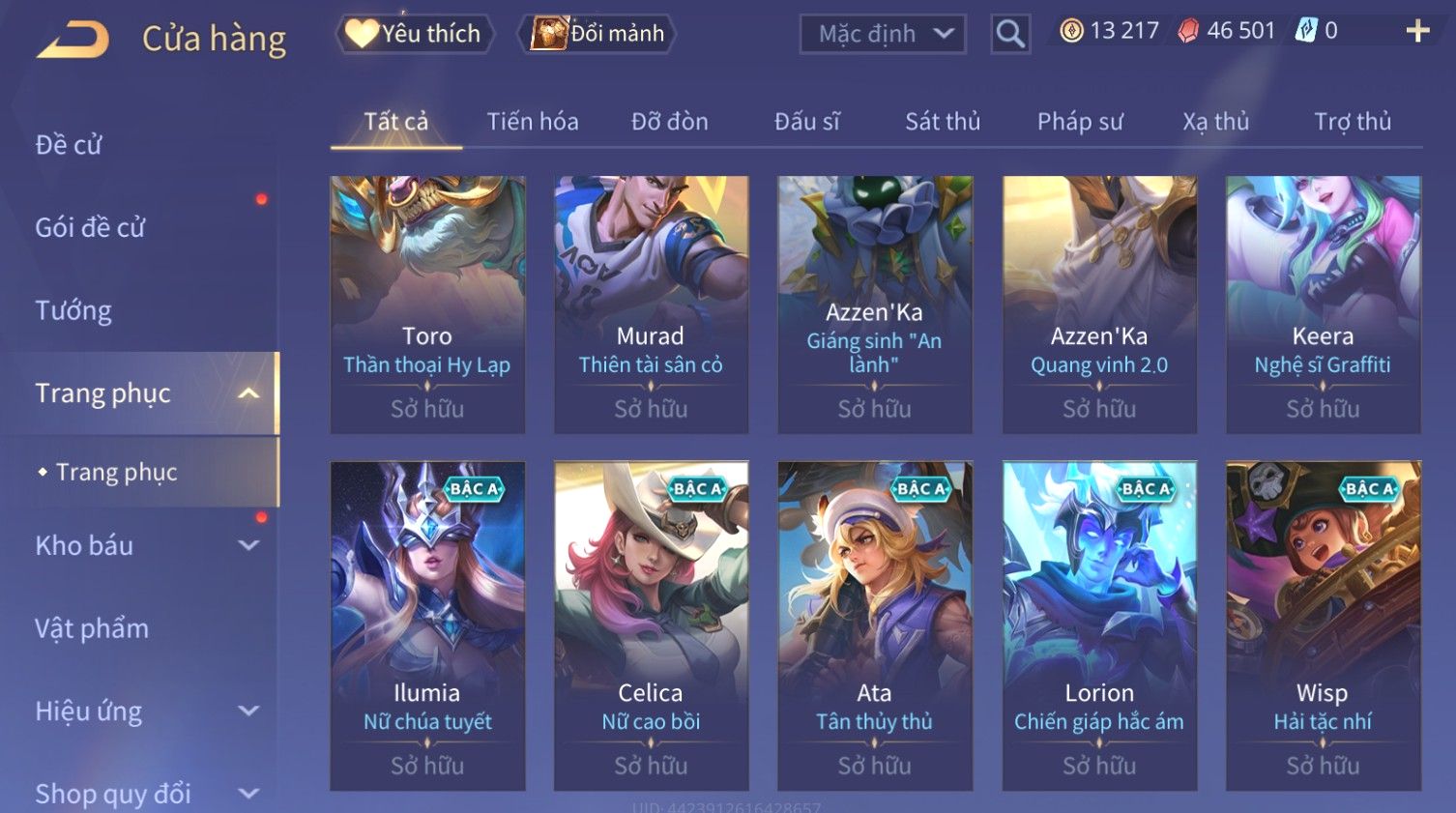1456x813 pixels.
Task: Go to Gói đề cử section
Action: point(90,227)
